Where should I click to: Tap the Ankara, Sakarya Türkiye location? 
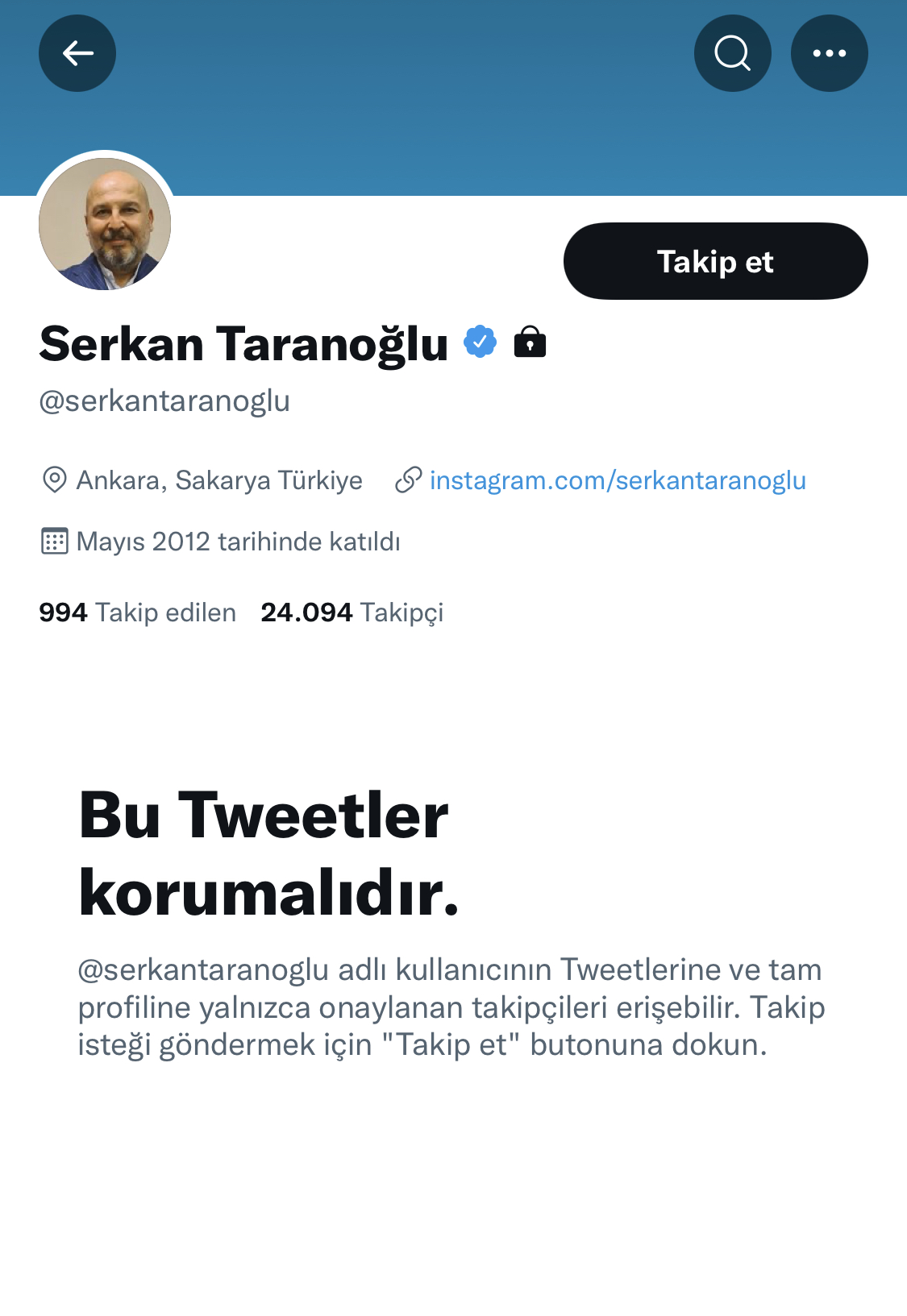coord(219,480)
